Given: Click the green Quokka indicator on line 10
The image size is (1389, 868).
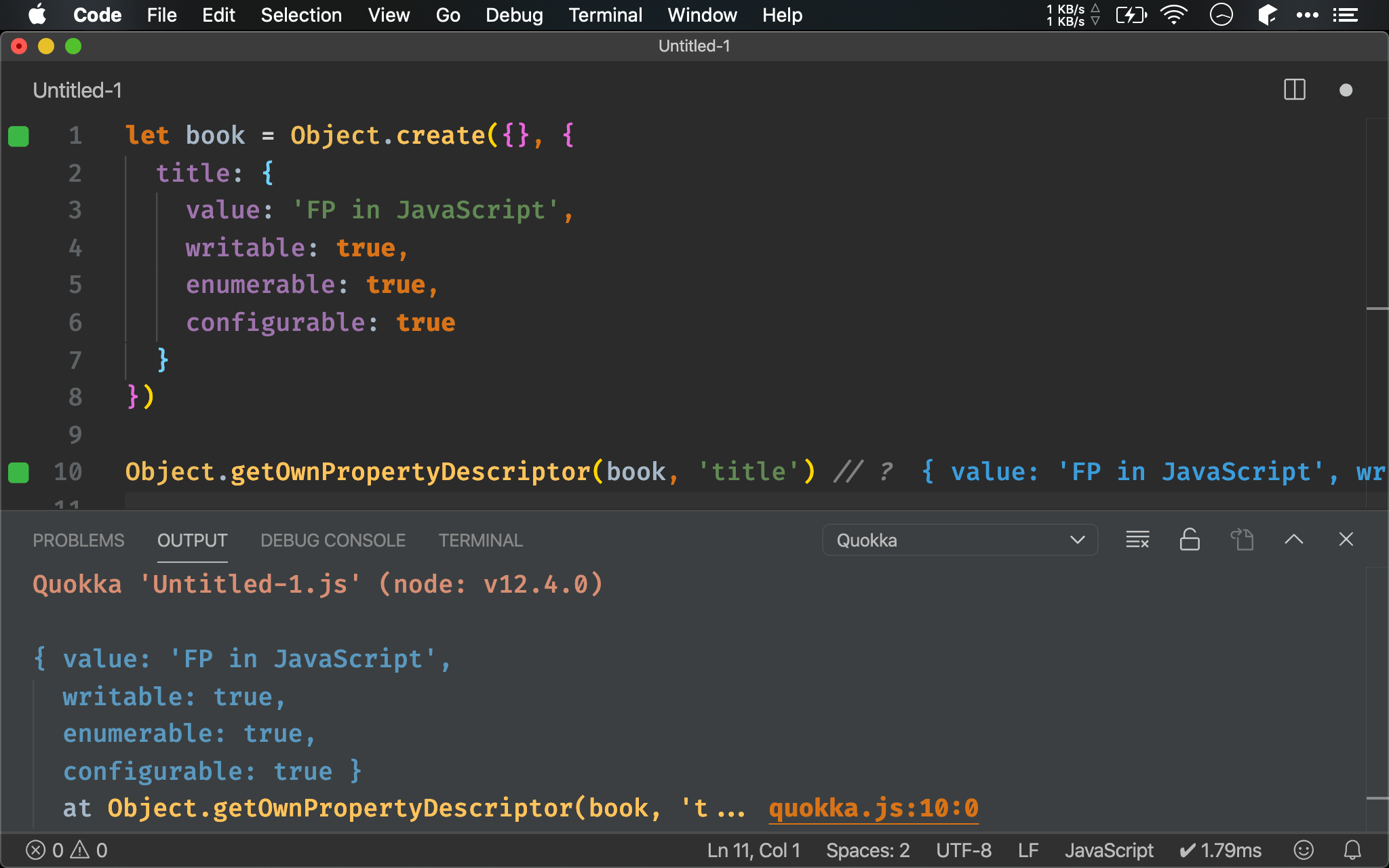Looking at the screenshot, I should click(x=18, y=472).
